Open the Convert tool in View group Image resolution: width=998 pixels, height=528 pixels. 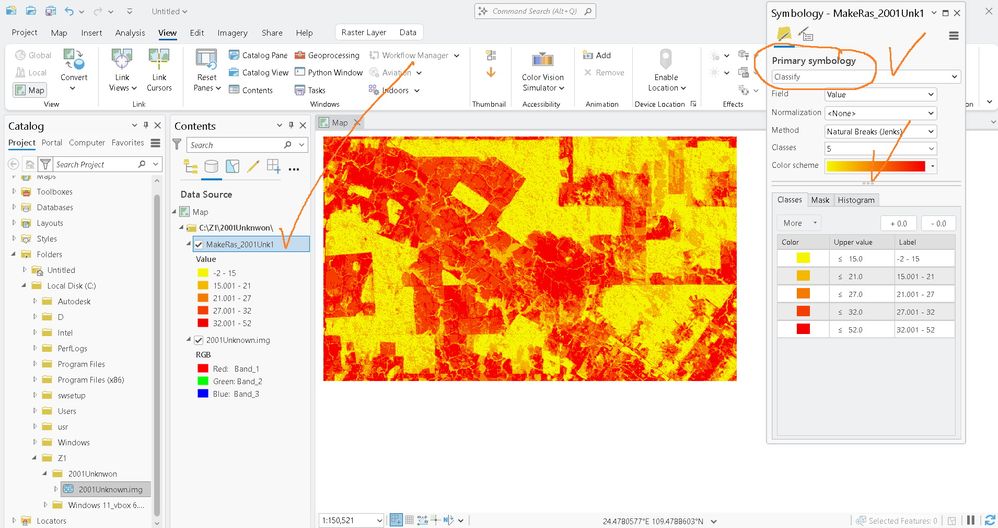pos(74,69)
